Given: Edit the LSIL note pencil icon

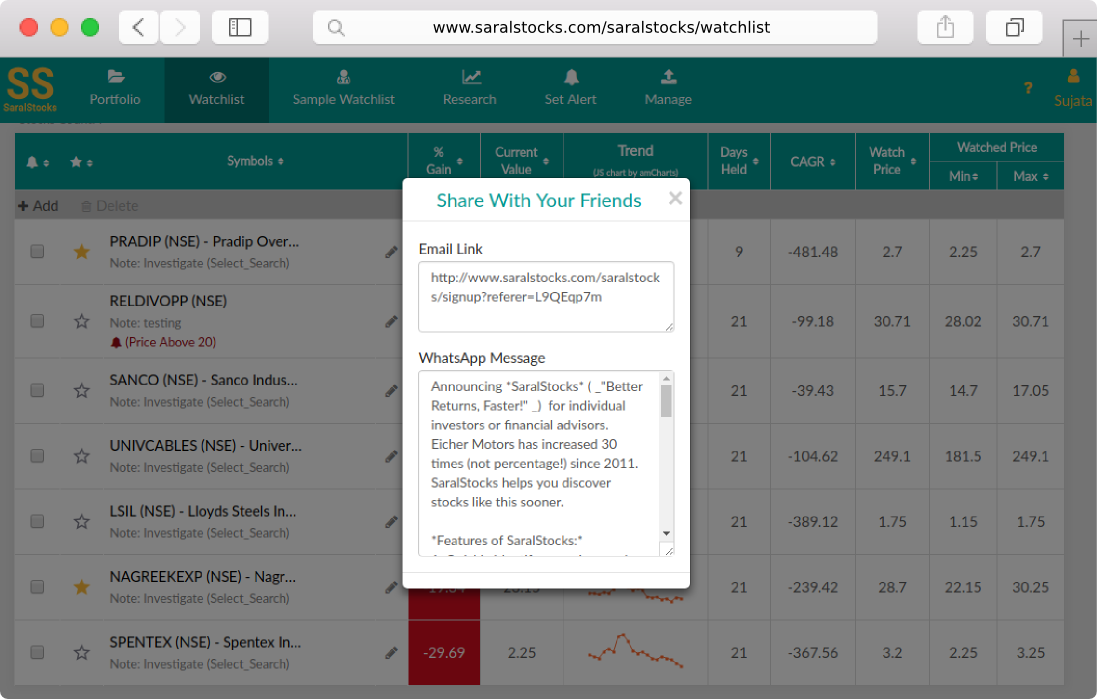Looking at the screenshot, I should (391, 522).
